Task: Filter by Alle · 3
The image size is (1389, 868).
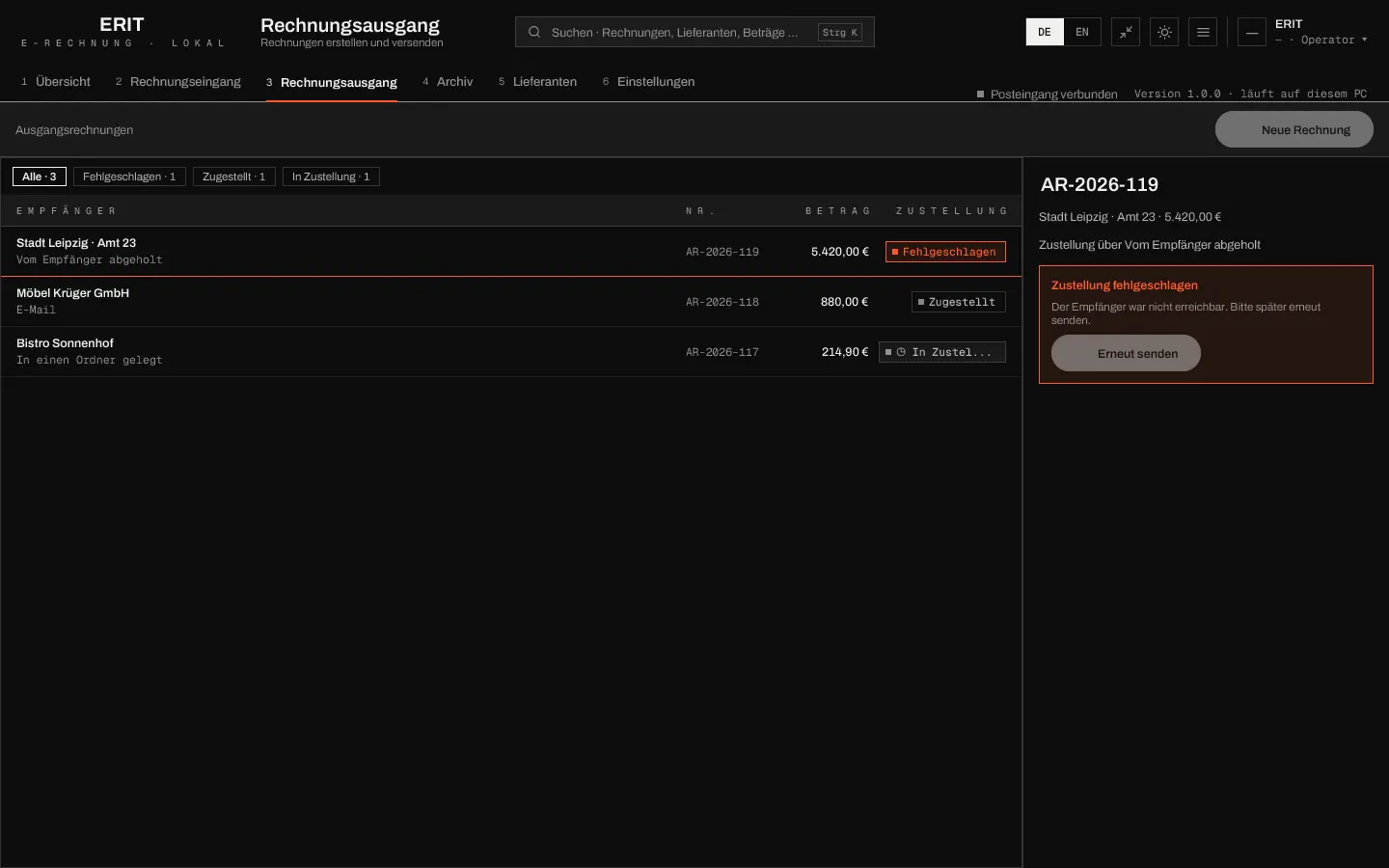Action: coord(40,176)
